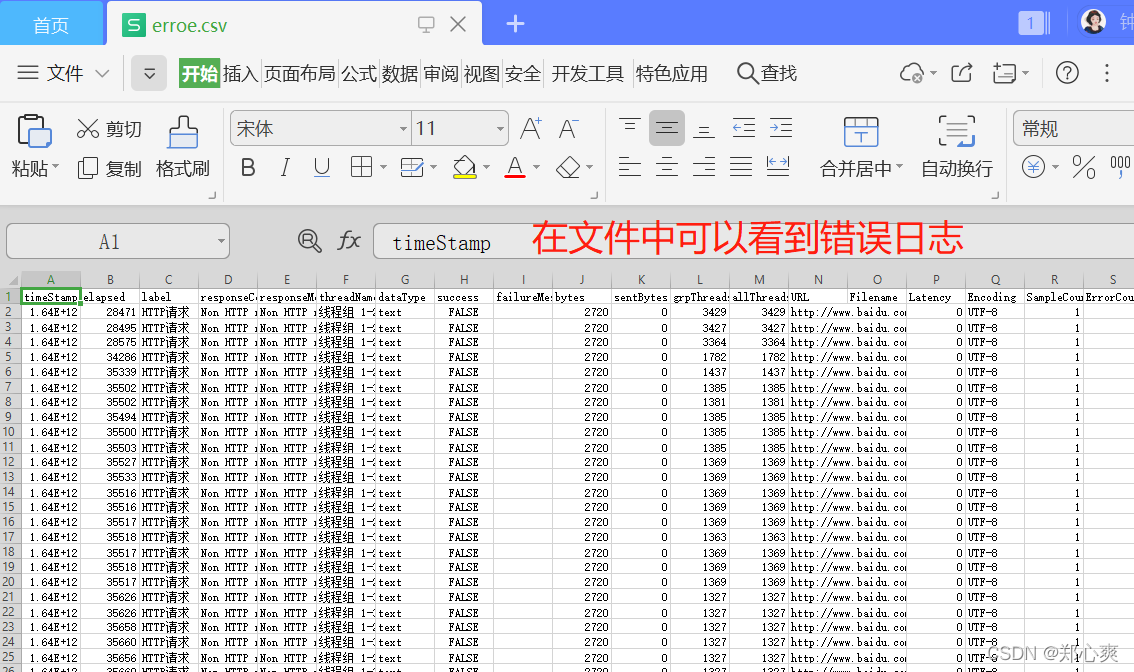Decrease indent icon
The width and height of the screenshot is (1134, 672).
coord(743,128)
